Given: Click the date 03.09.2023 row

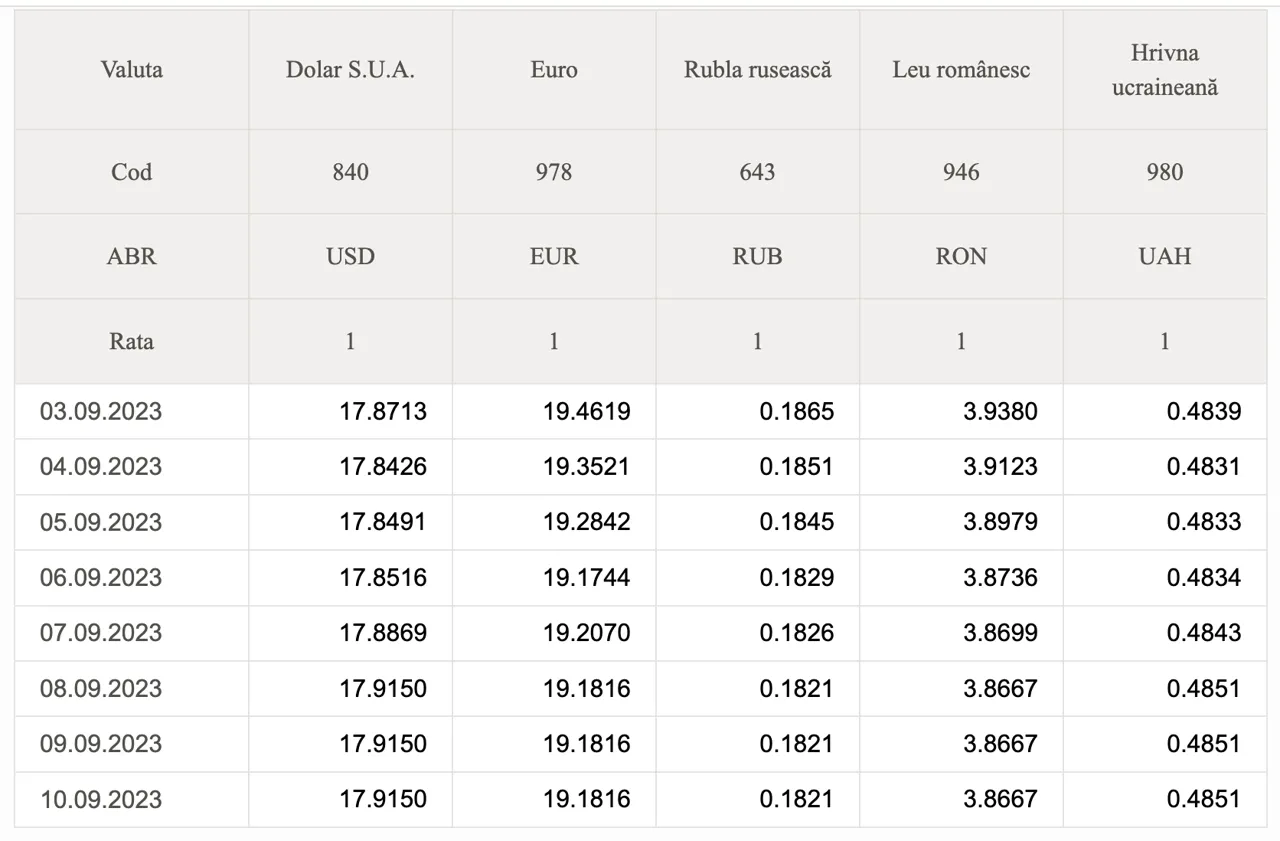Looking at the screenshot, I should click(x=640, y=411).
